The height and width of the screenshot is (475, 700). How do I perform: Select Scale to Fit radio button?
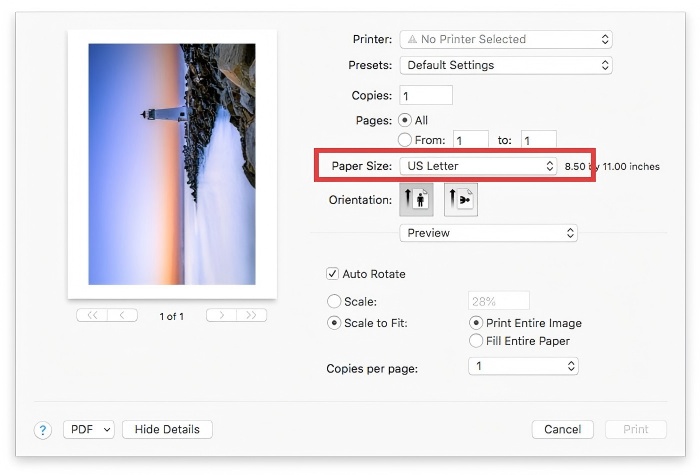334,323
